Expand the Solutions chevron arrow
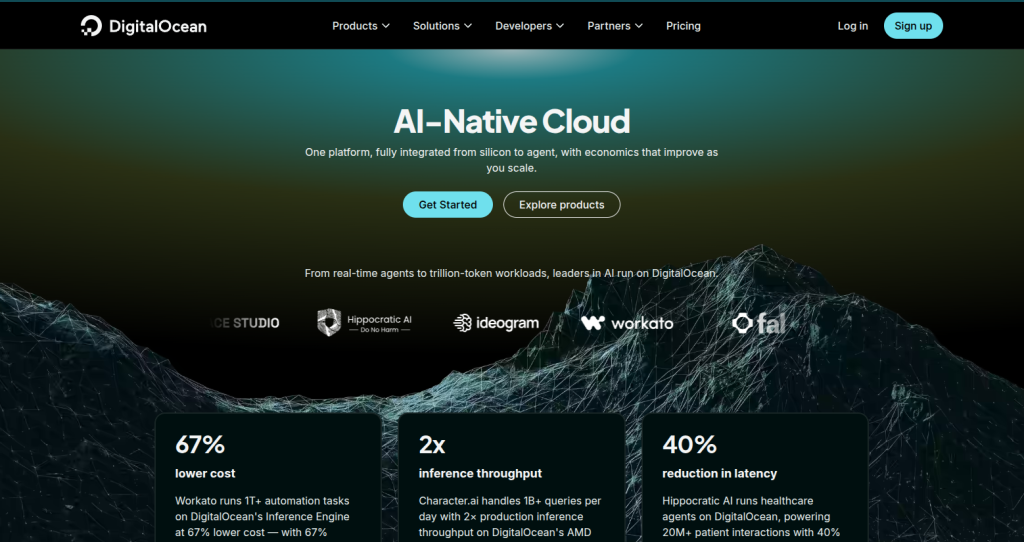This screenshot has width=1024, height=542. coord(468,26)
